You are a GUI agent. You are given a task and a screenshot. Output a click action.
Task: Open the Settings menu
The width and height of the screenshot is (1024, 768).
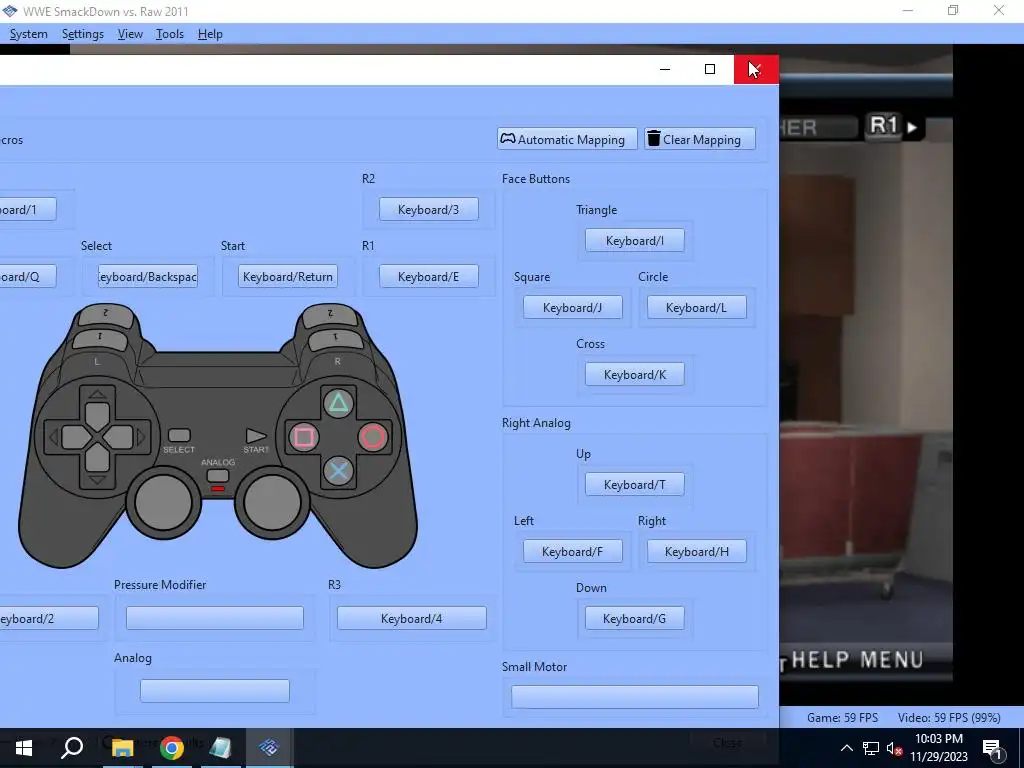click(83, 34)
